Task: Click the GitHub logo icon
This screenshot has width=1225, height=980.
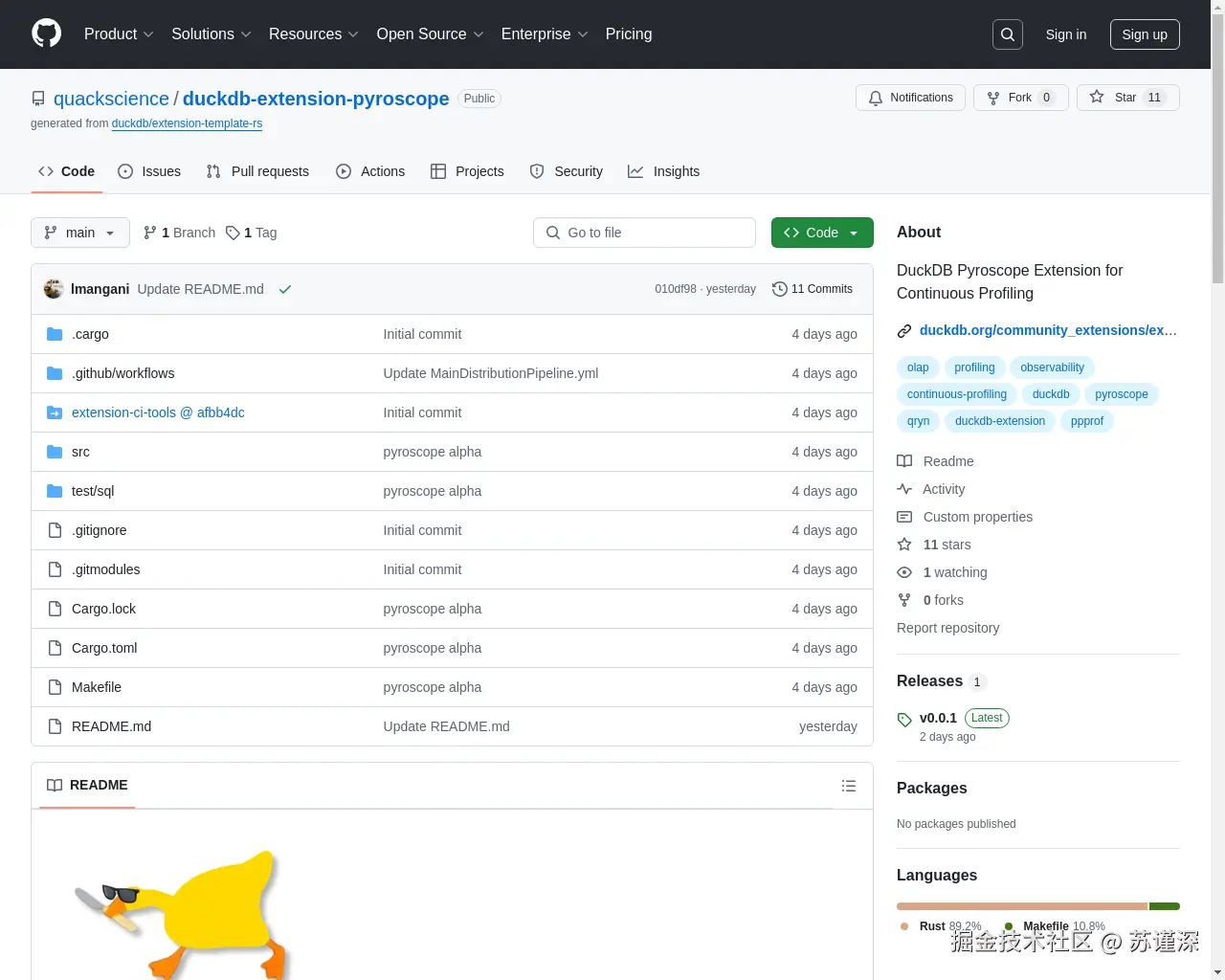Action: pyautogui.click(x=46, y=34)
